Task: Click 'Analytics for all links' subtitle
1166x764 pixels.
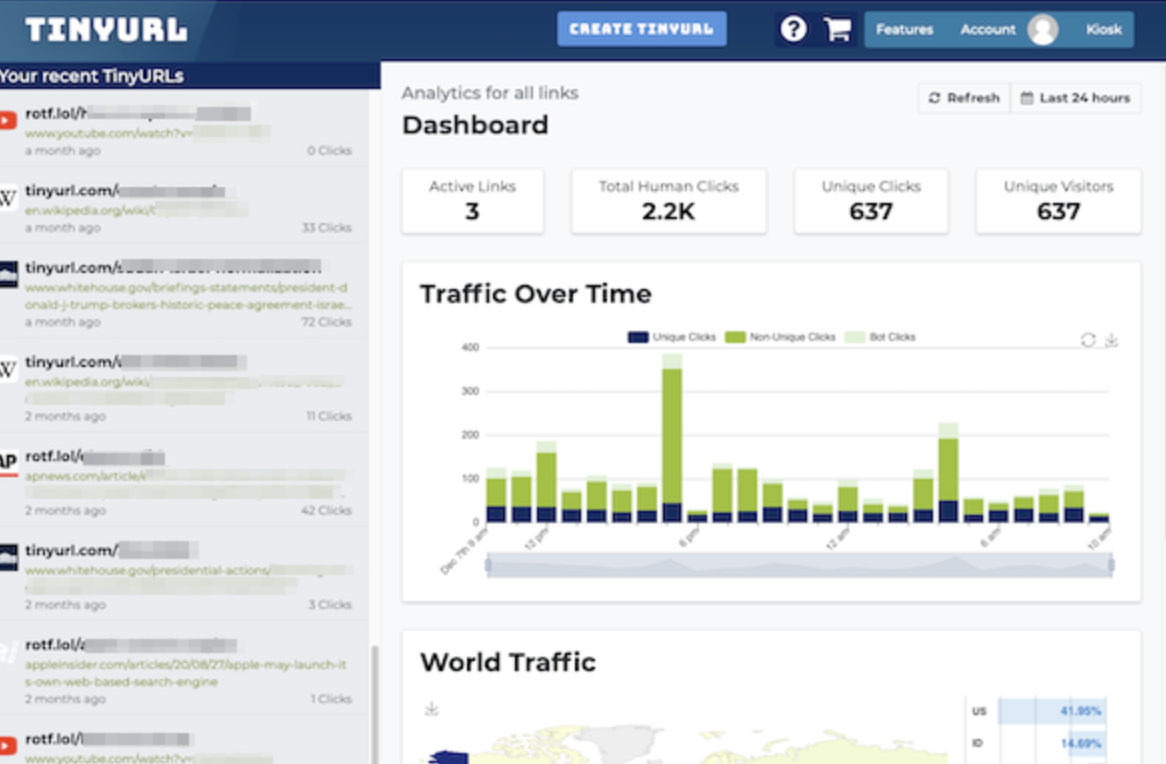Action: point(490,93)
